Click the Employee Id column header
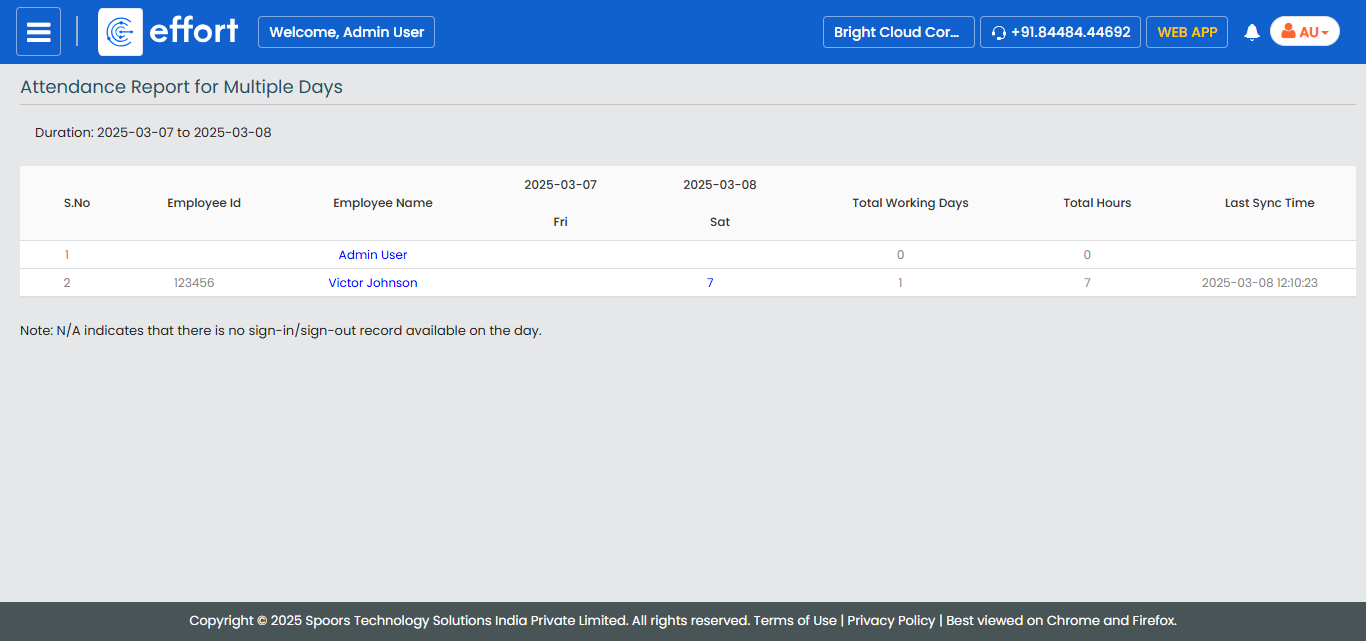The height and width of the screenshot is (641, 1366). pos(204,203)
